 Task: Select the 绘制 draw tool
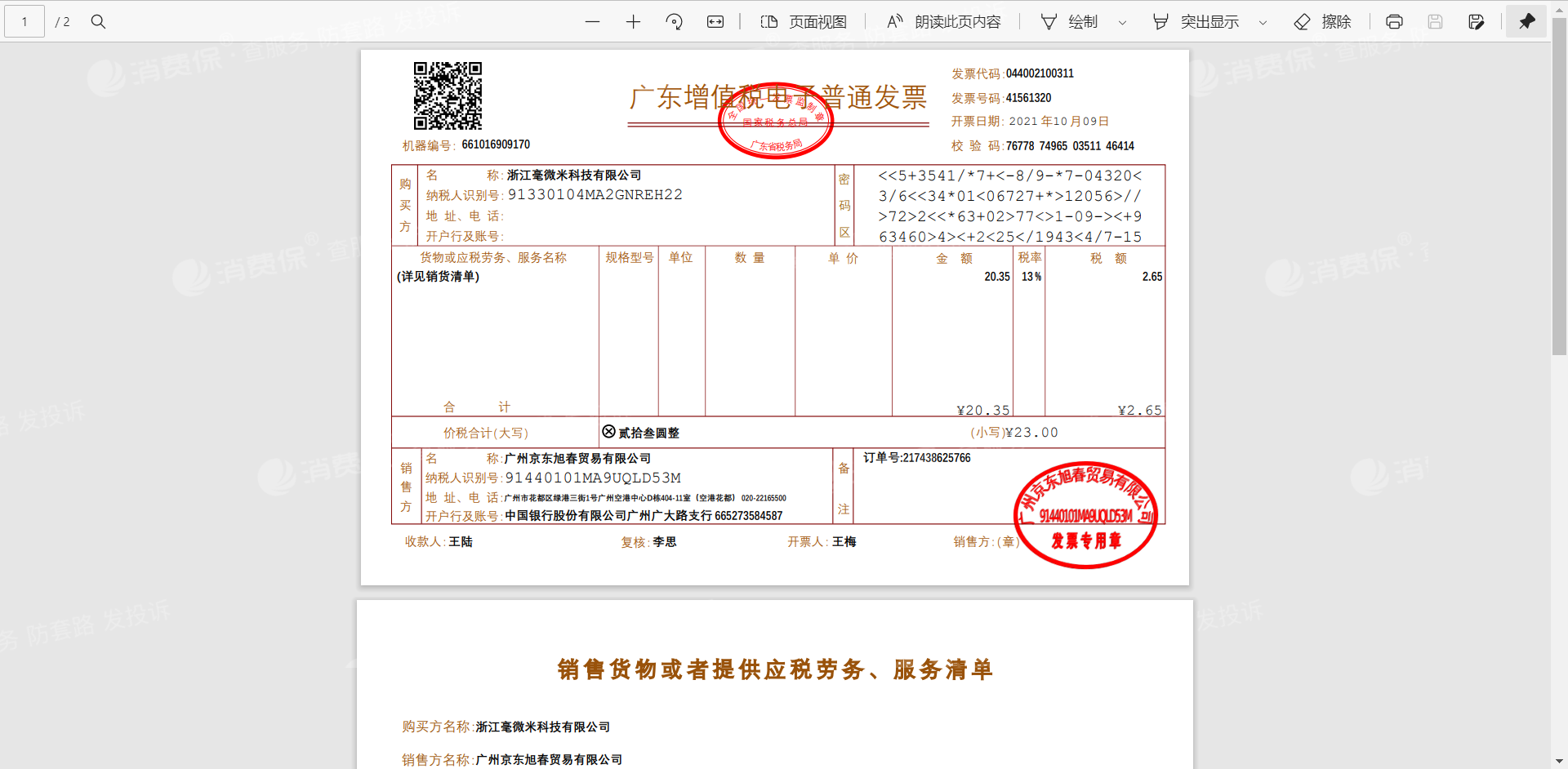pyautogui.click(x=1070, y=22)
